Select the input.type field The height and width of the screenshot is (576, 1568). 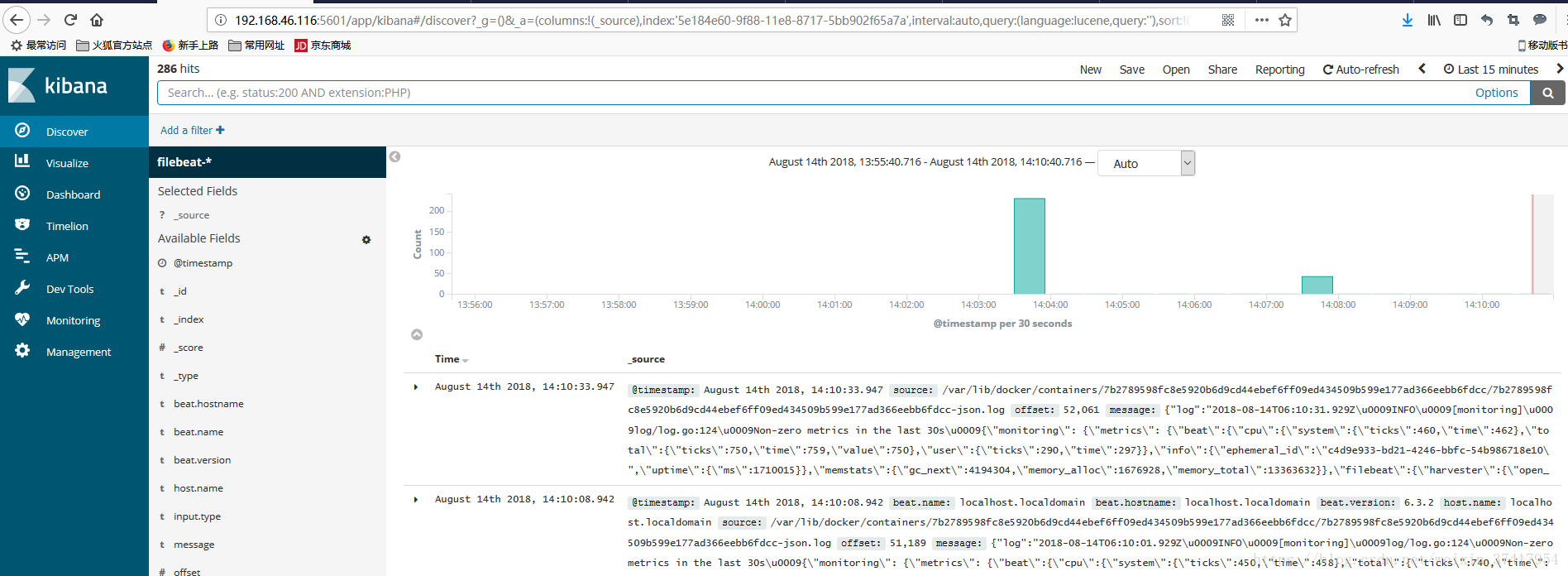(x=197, y=516)
